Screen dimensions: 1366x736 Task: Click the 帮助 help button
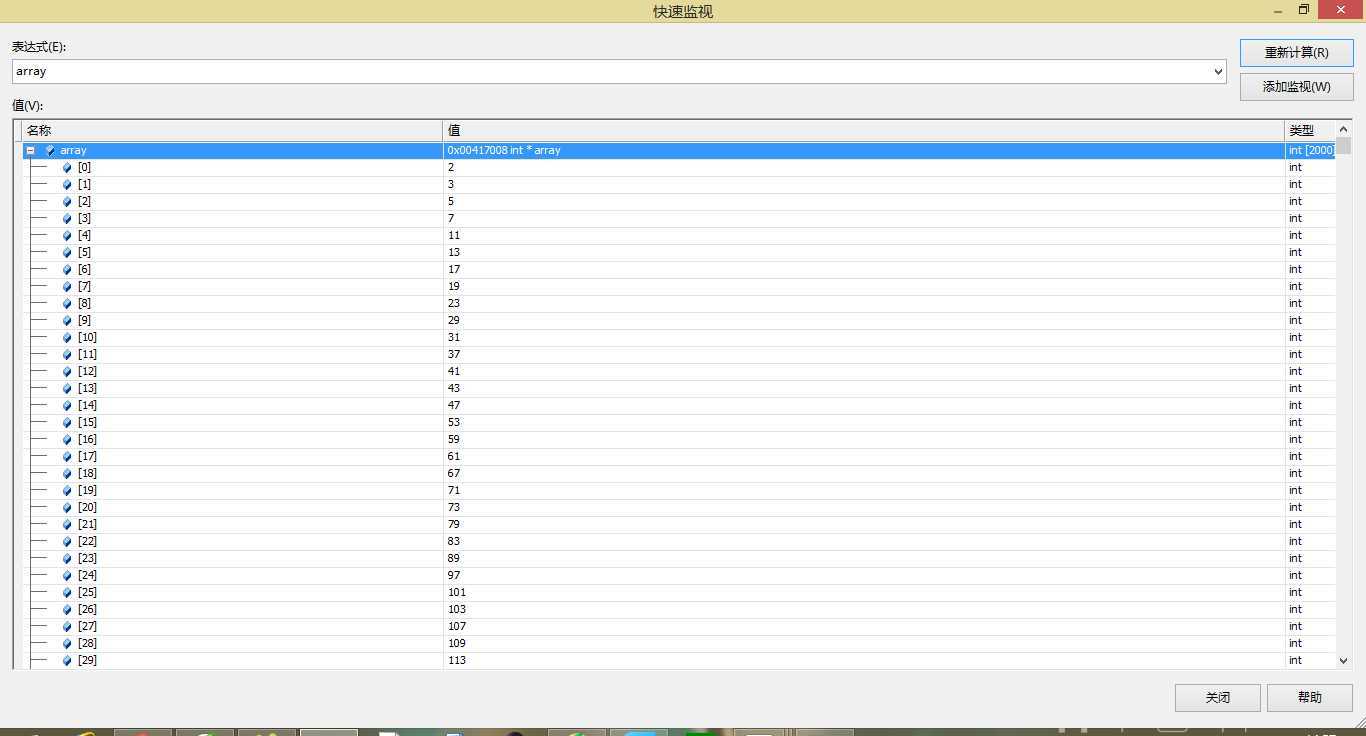click(x=1309, y=698)
